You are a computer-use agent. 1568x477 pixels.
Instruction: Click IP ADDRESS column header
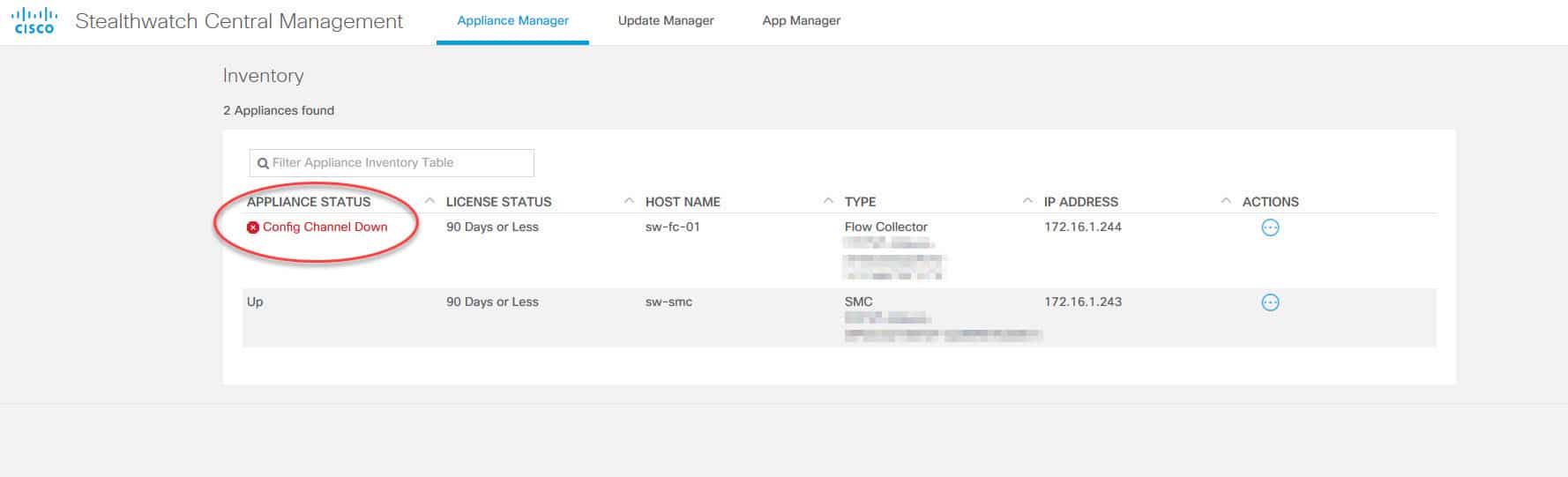click(x=1081, y=202)
